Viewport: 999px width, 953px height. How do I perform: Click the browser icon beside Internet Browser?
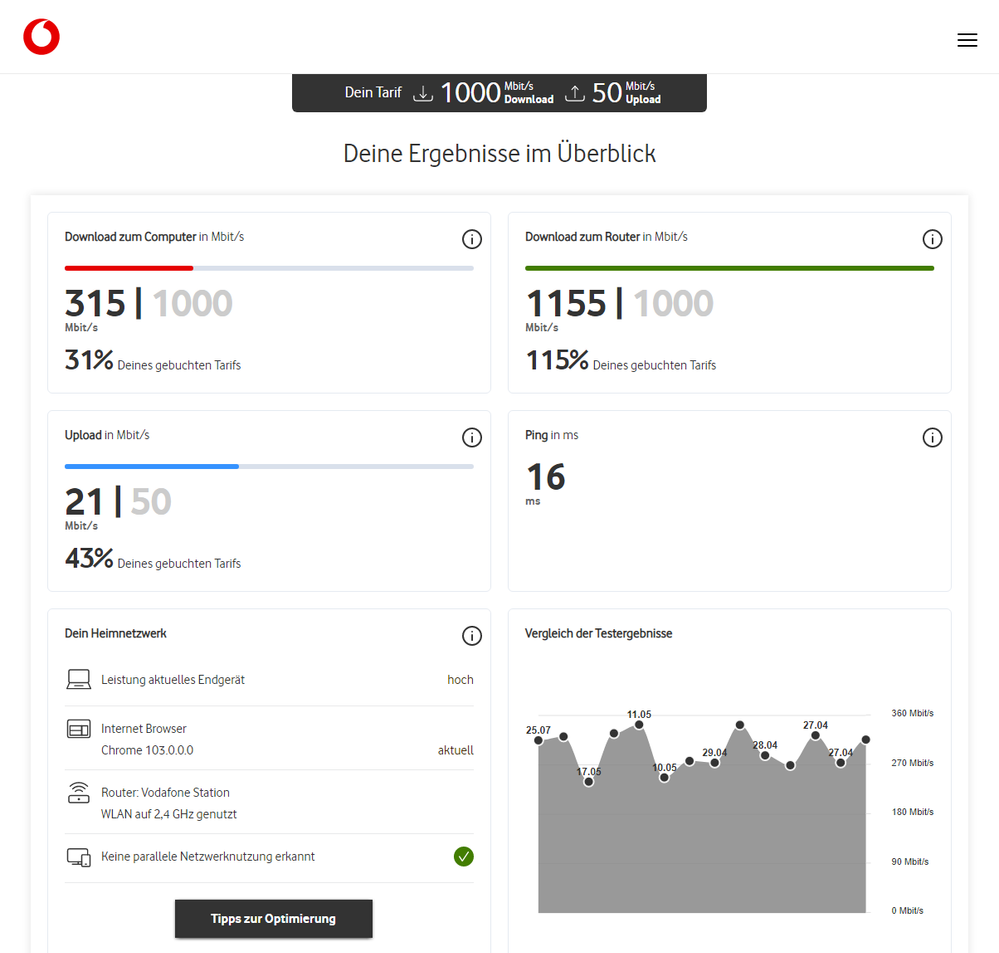coord(78,729)
